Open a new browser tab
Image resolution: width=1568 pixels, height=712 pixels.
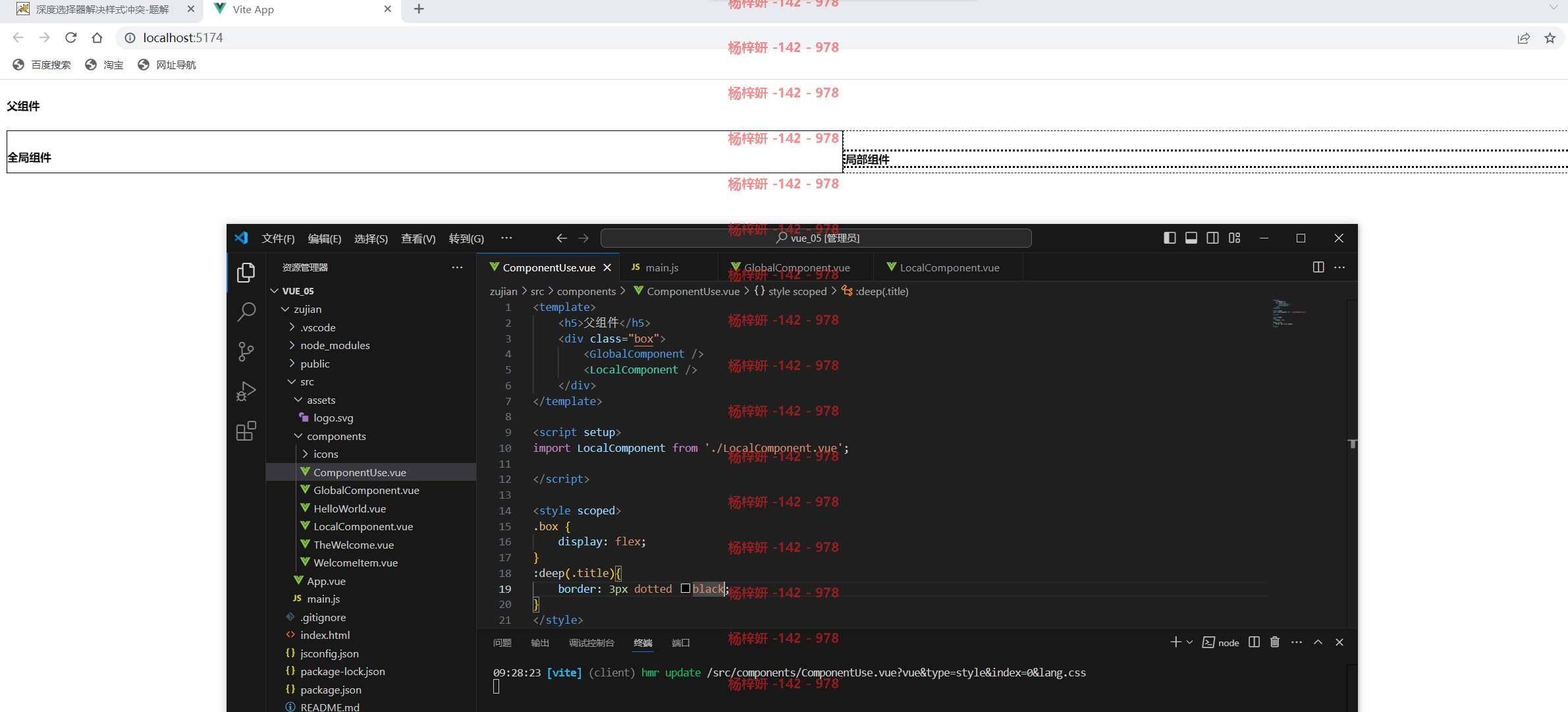[x=419, y=9]
